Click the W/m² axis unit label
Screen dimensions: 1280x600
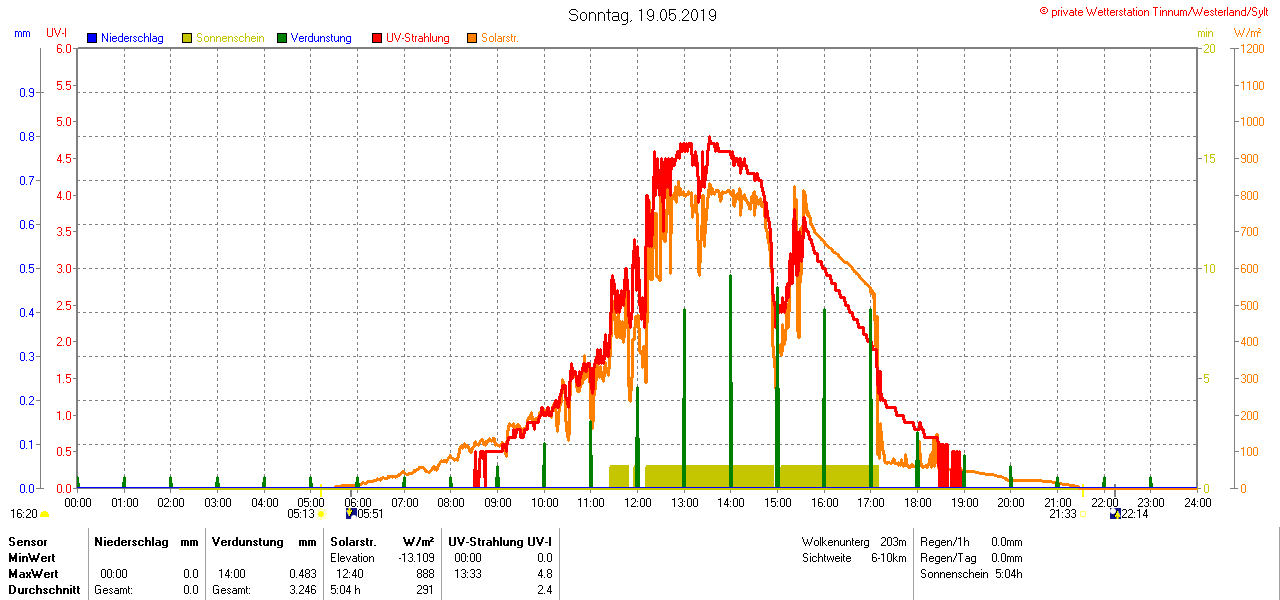point(1248,33)
